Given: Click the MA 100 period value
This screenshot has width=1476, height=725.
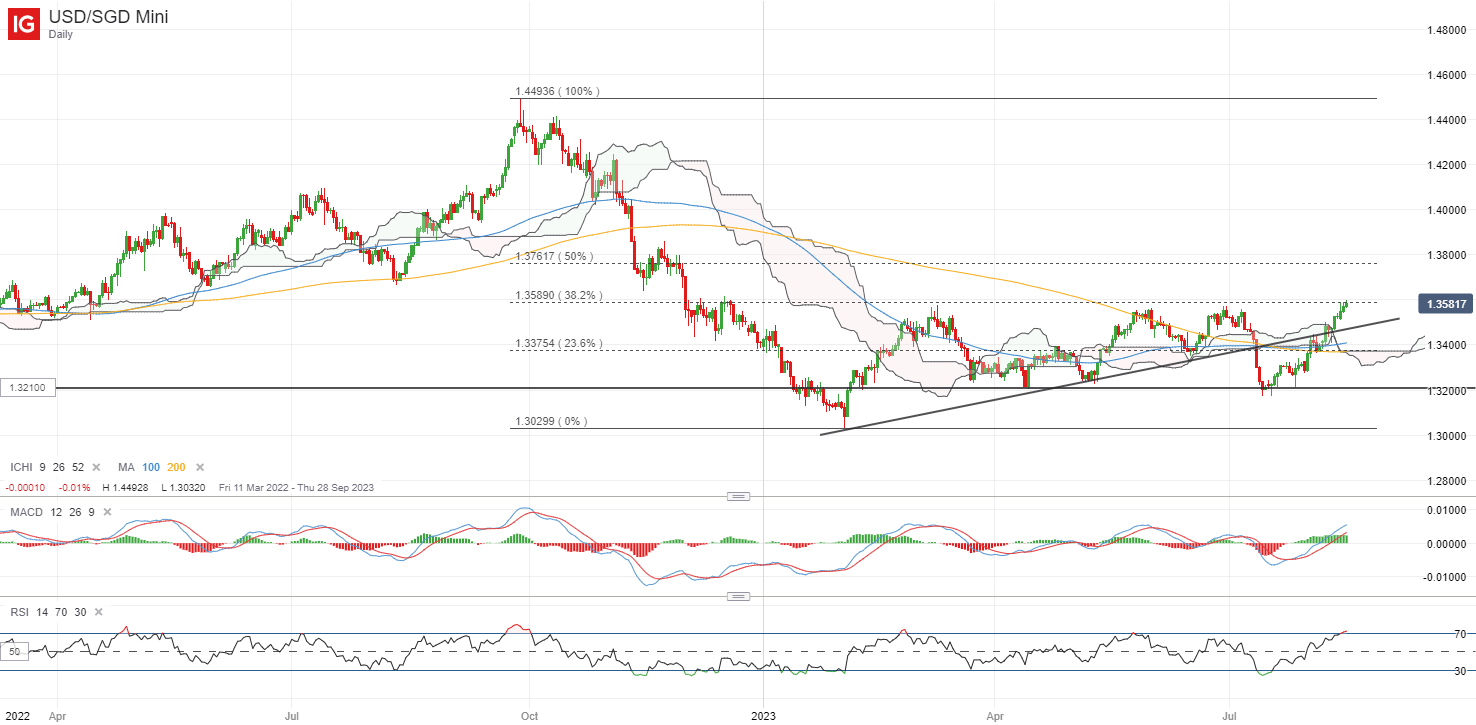Looking at the screenshot, I should point(152,467).
